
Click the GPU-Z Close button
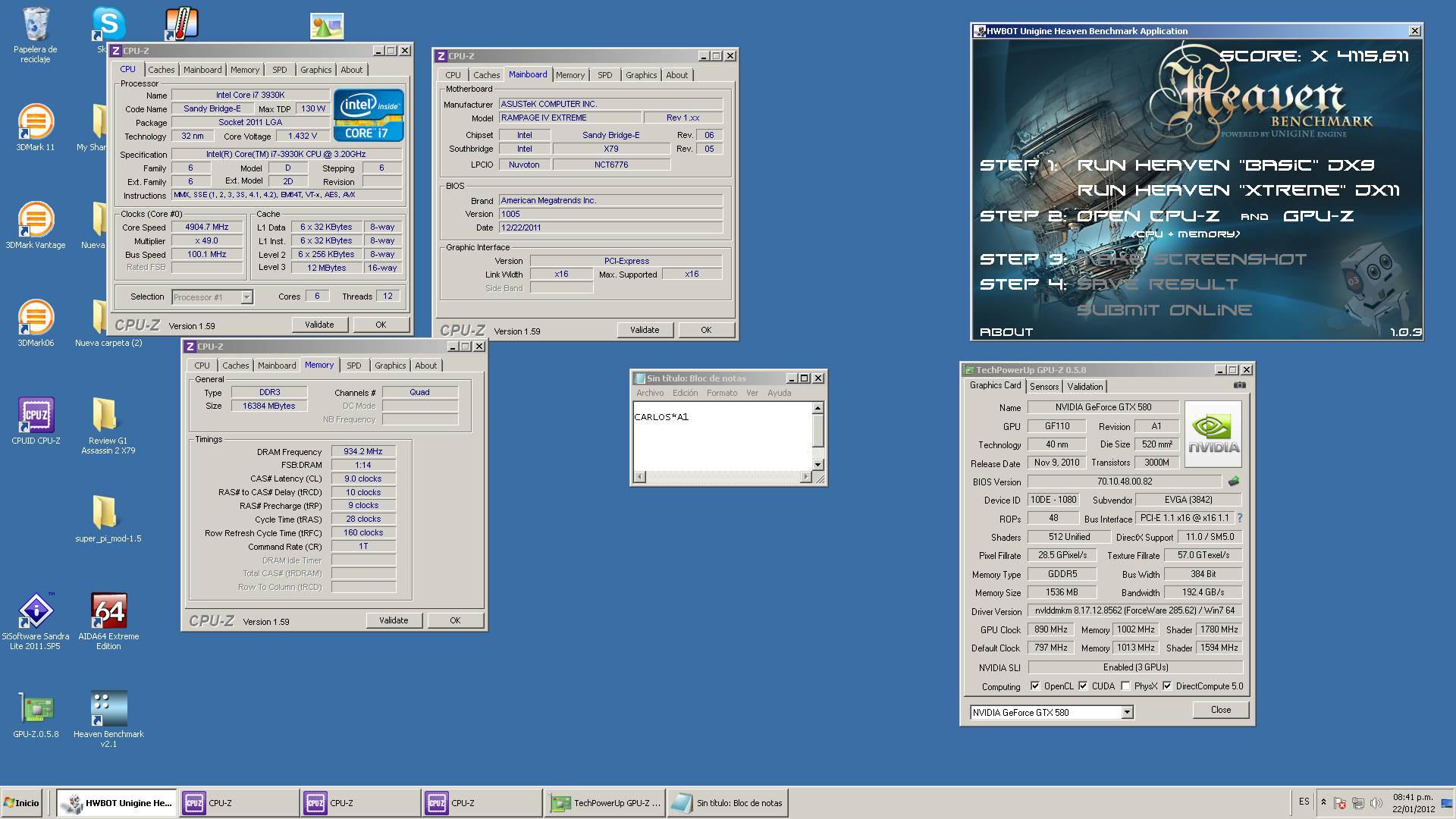coord(1221,710)
